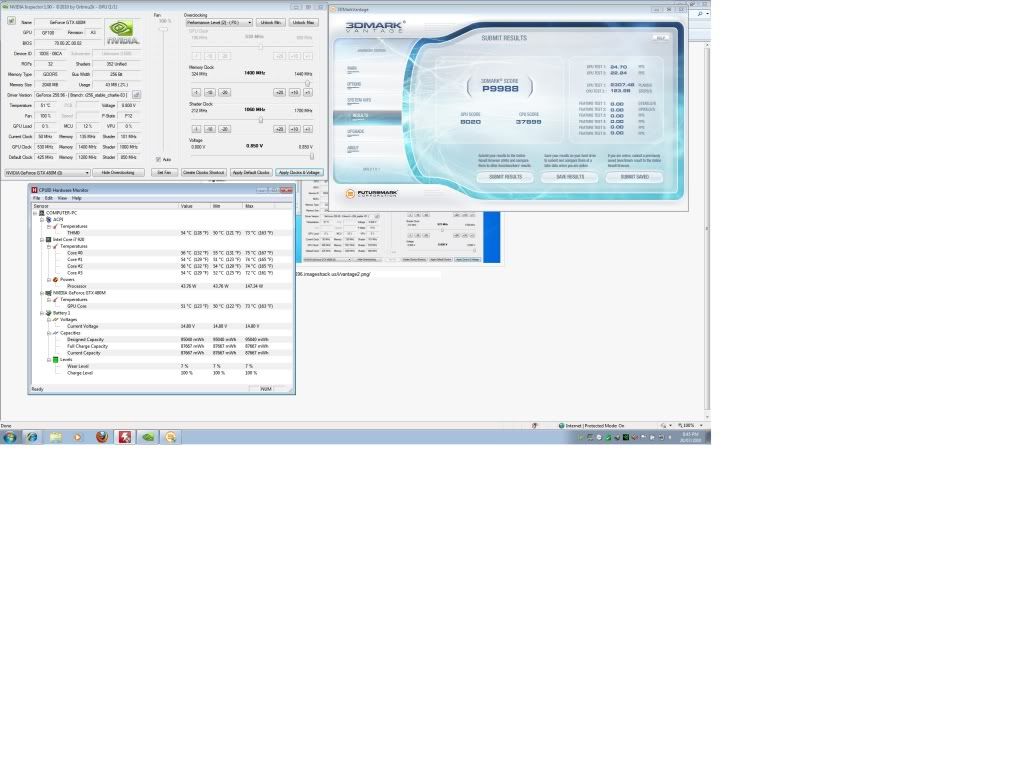Collapse the Powers tree node
The image size is (1024, 768).
tap(49, 280)
